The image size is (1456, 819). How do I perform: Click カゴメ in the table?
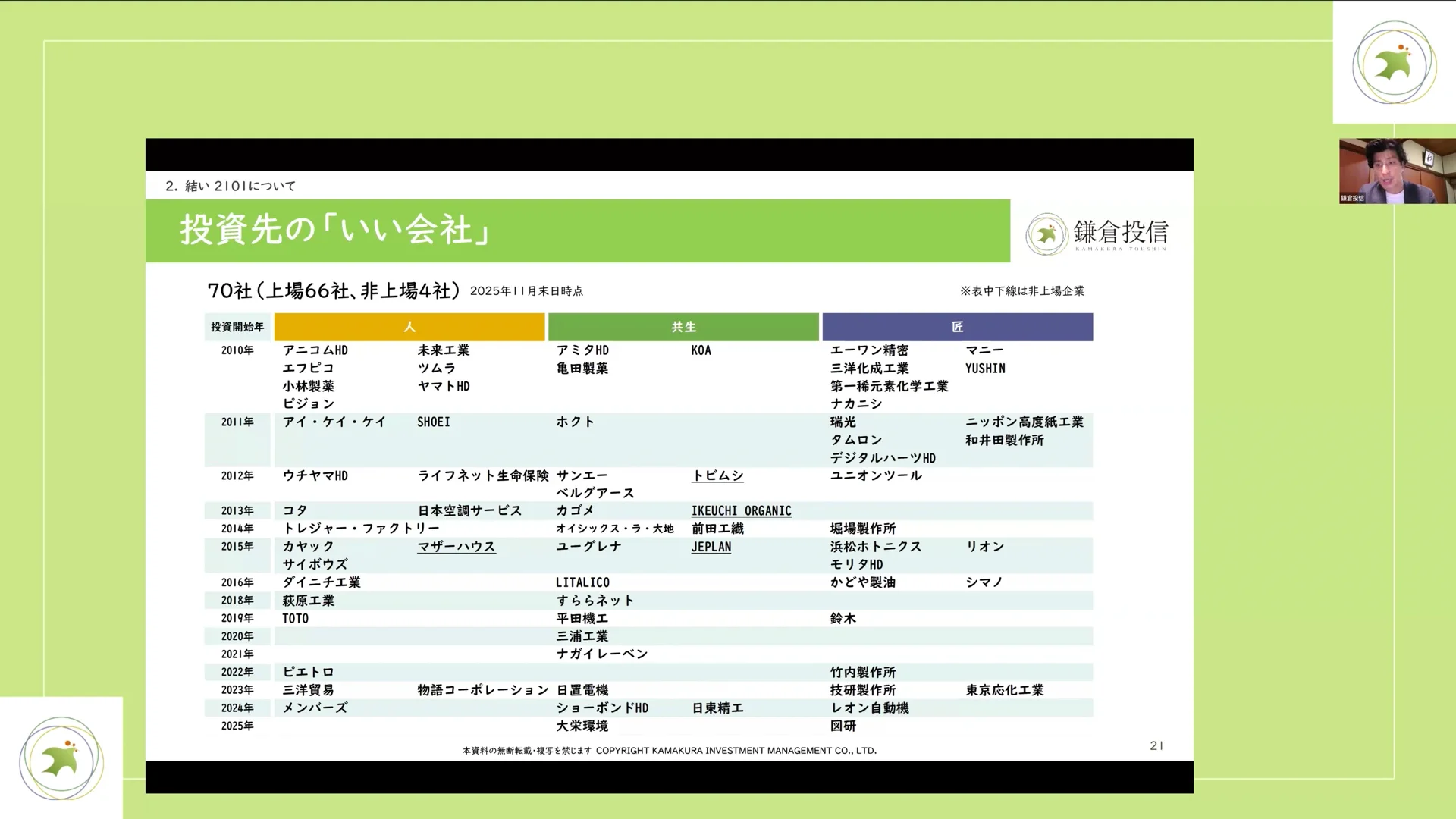click(576, 511)
